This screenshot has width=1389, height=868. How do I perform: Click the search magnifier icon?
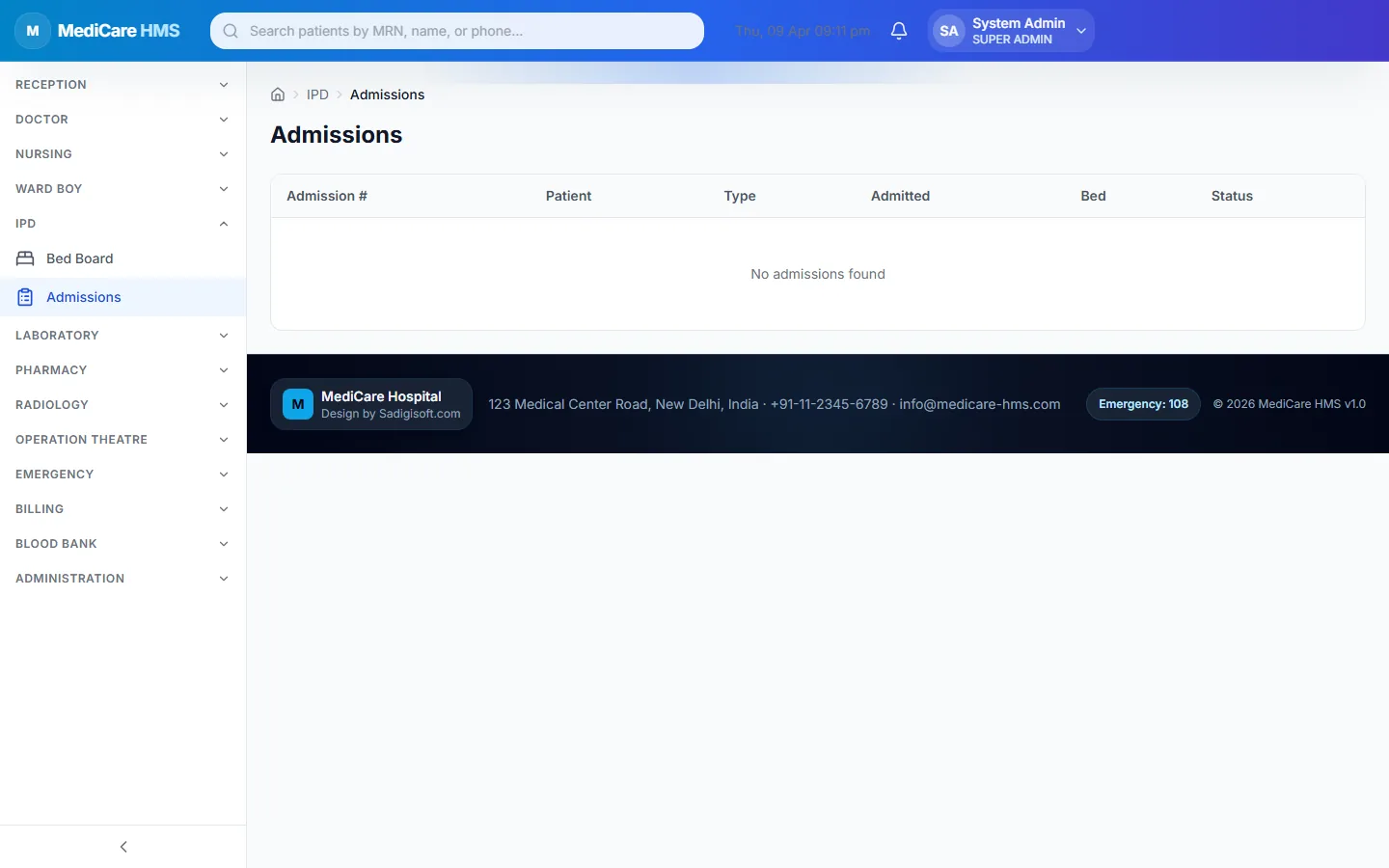click(x=231, y=31)
